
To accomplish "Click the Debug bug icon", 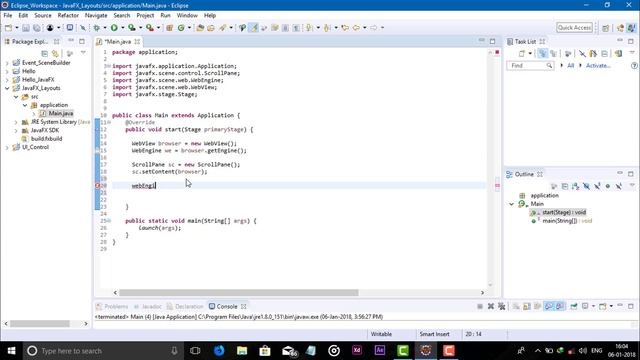I will click(x=97, y=28).
